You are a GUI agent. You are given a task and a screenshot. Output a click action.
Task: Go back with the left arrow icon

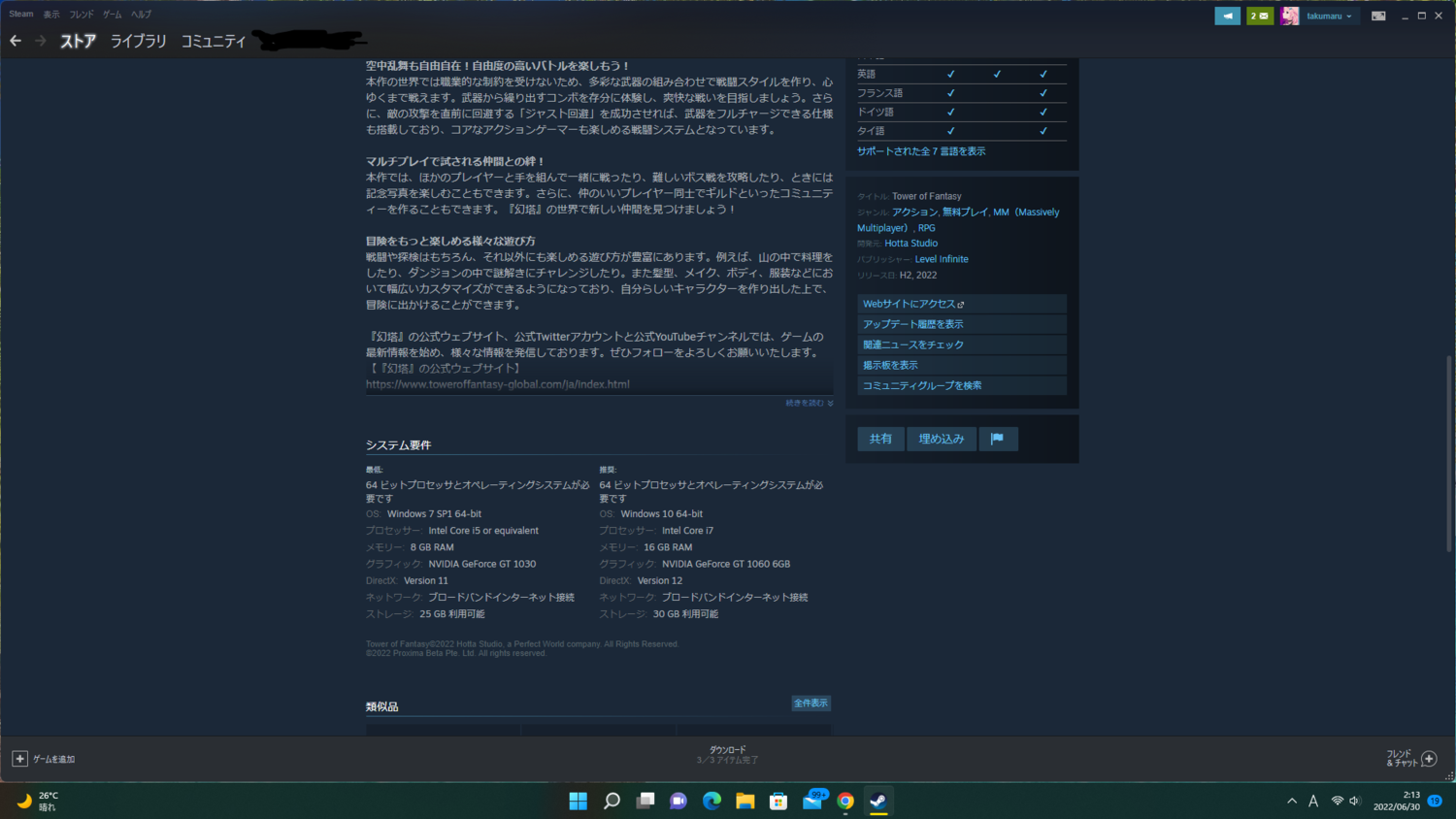pos(16,41)
